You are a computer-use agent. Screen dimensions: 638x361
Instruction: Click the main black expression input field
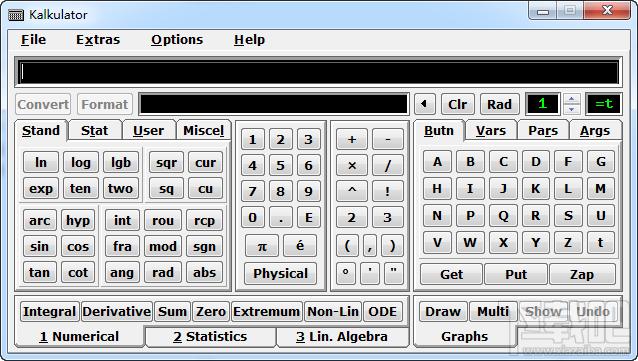pos(319,72)
